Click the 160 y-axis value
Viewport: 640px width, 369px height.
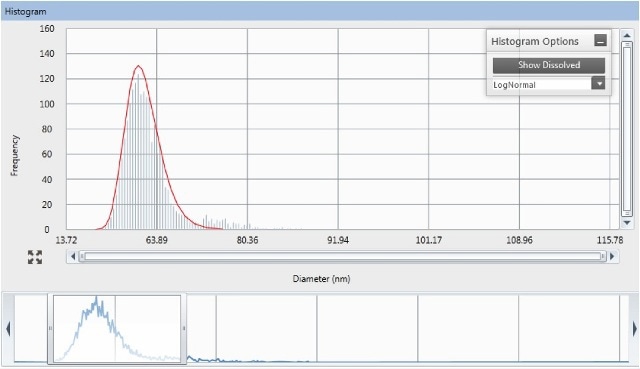point(47,29)
